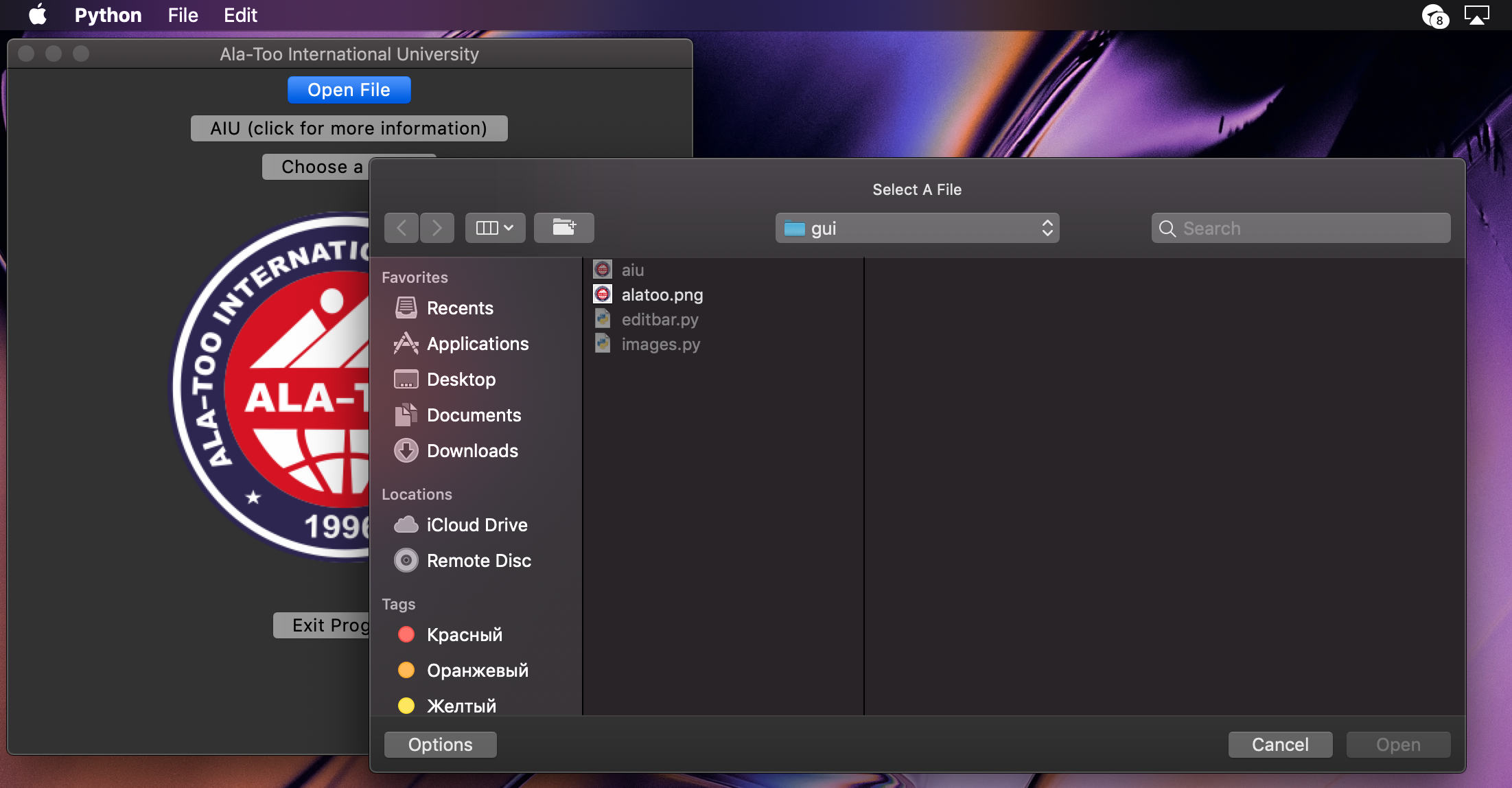Click the back navigation arrow
This screenshot has height=788, width=1512.
click(402, 228)
